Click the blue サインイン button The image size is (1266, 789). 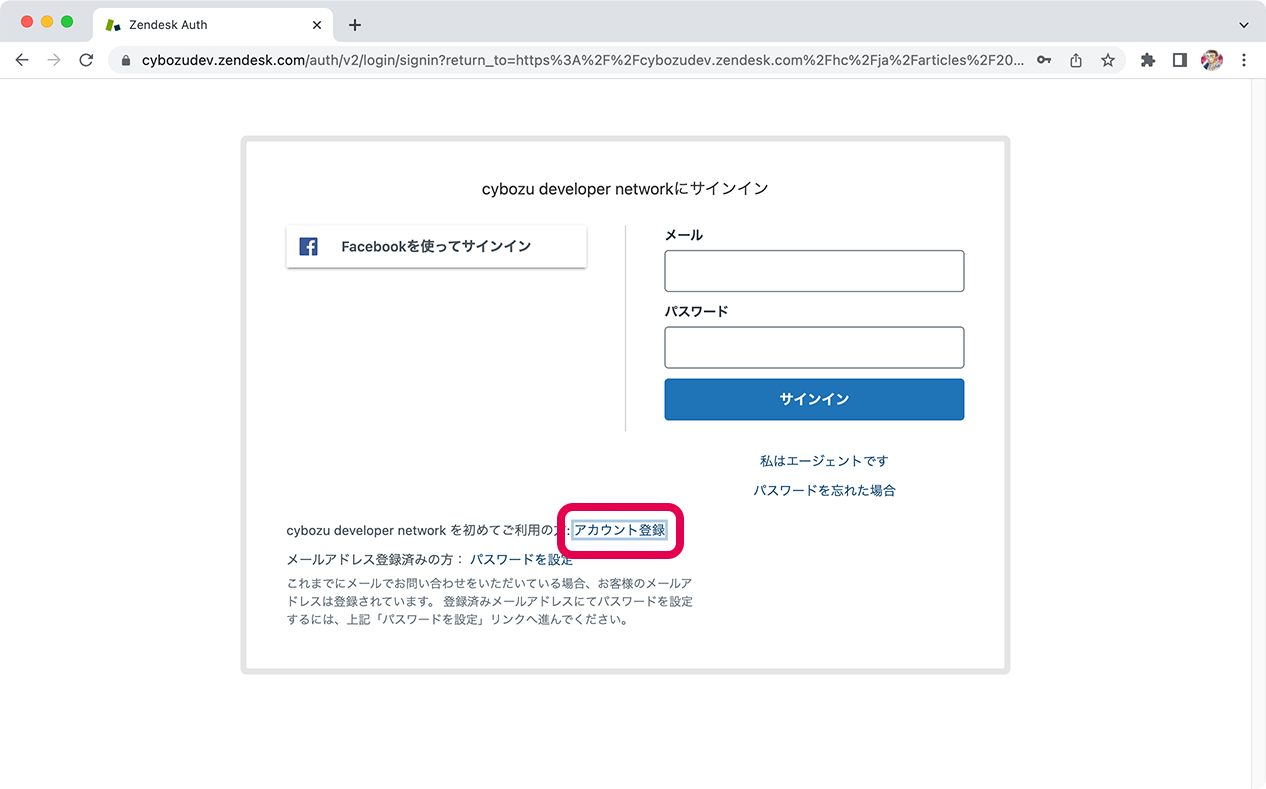[x=814, y=399]
